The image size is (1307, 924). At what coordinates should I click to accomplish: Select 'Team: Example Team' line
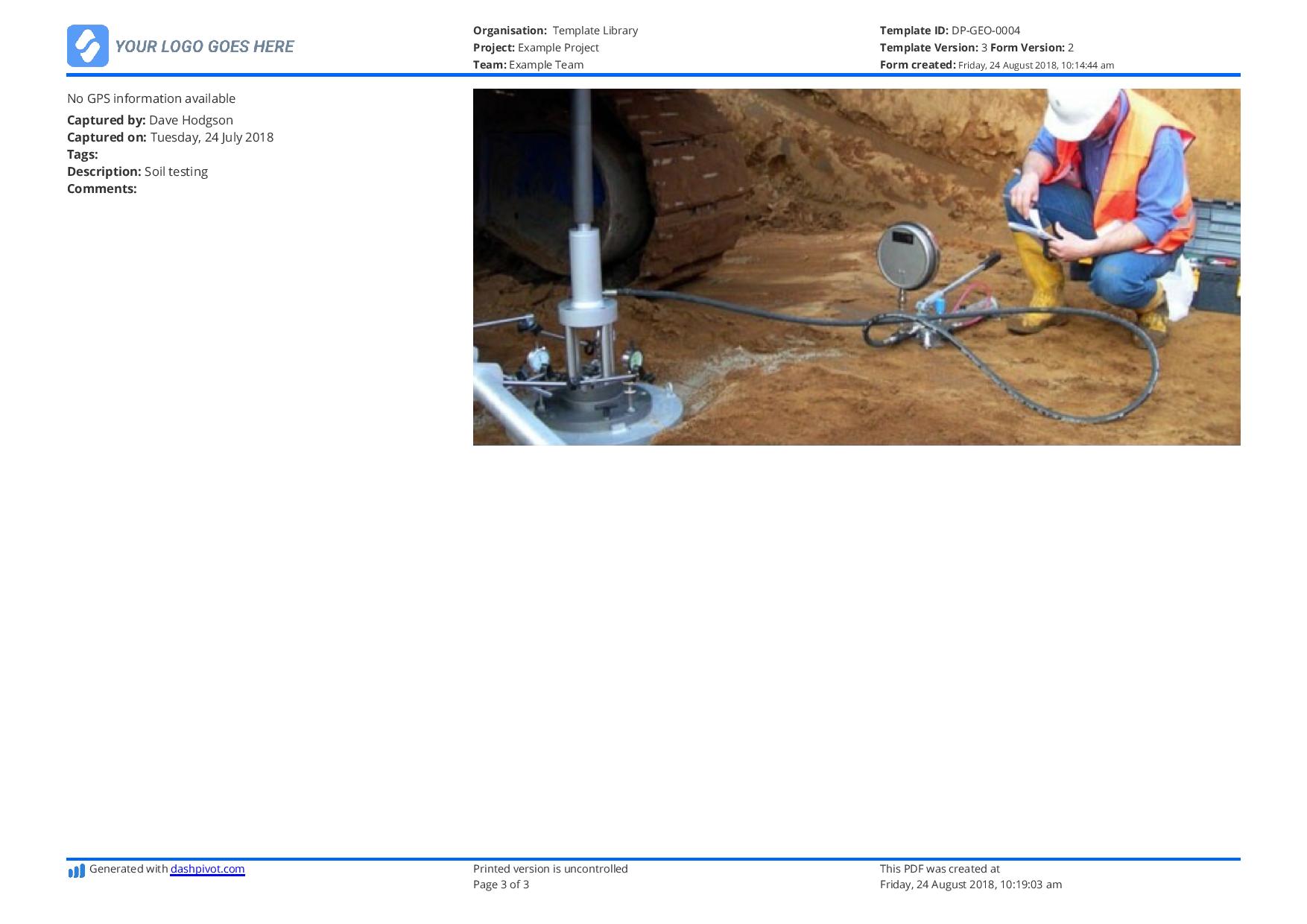point(528,65)
